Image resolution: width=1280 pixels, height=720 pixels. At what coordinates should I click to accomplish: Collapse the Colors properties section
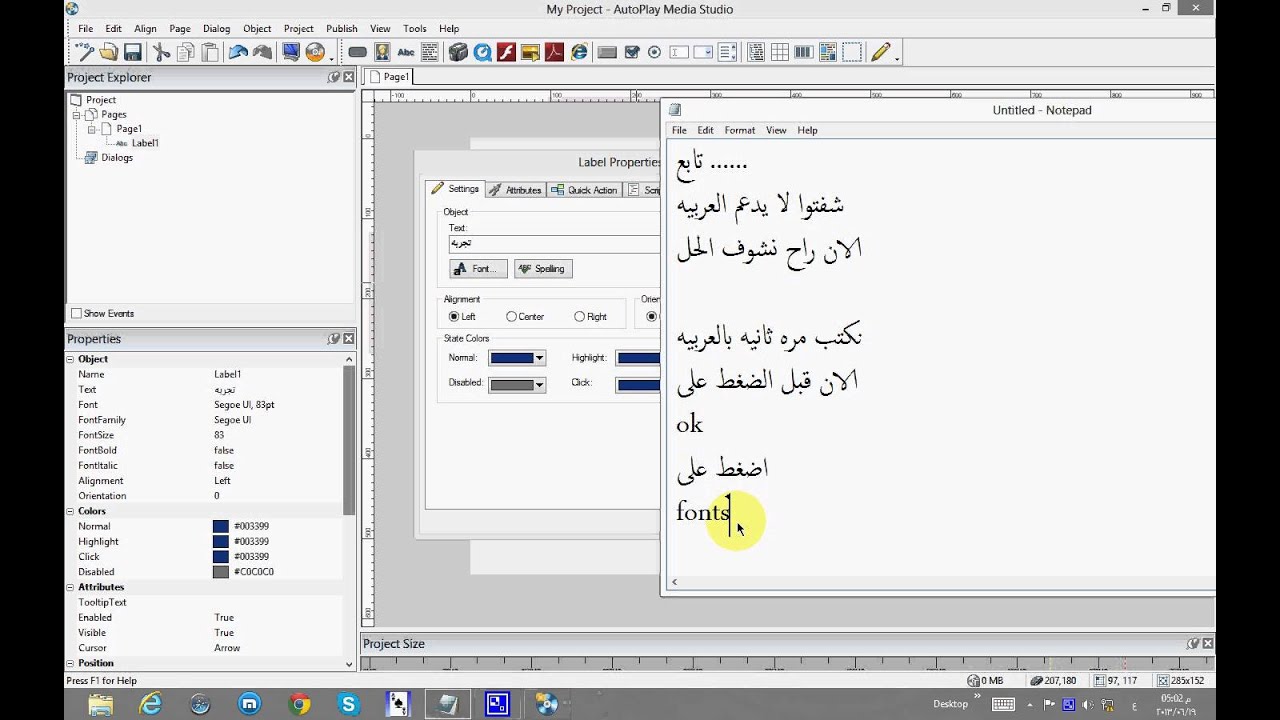[71, 511]
